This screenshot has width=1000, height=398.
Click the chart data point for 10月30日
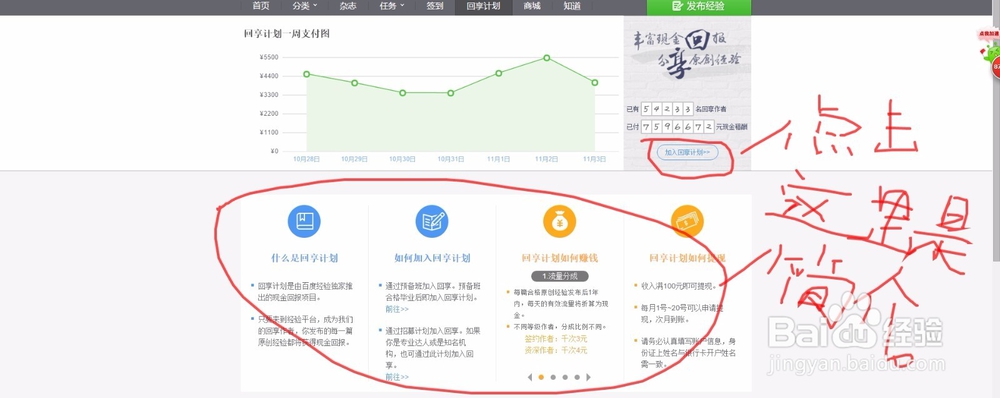tap(402, 93)
